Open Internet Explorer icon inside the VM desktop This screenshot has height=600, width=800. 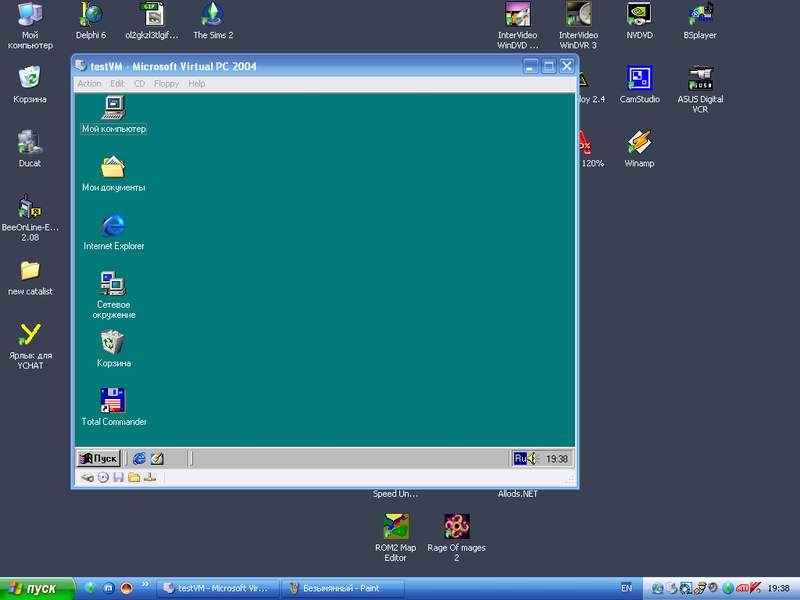[113, 226]
